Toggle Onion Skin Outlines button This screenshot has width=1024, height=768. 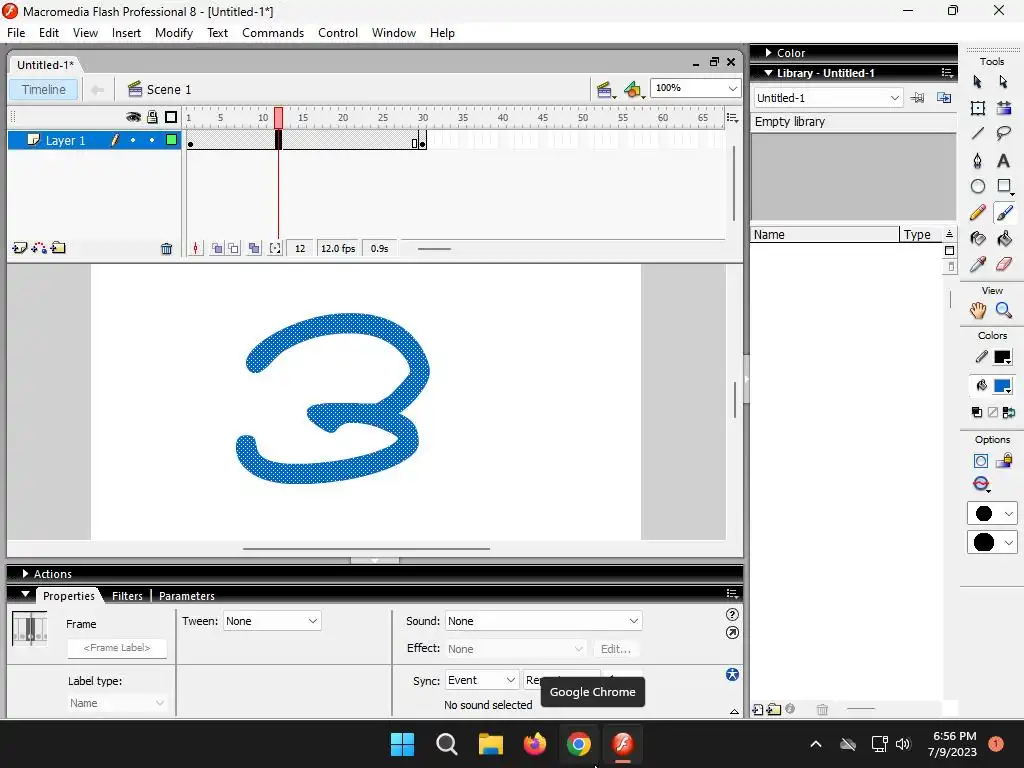click(x=233, y=248)
